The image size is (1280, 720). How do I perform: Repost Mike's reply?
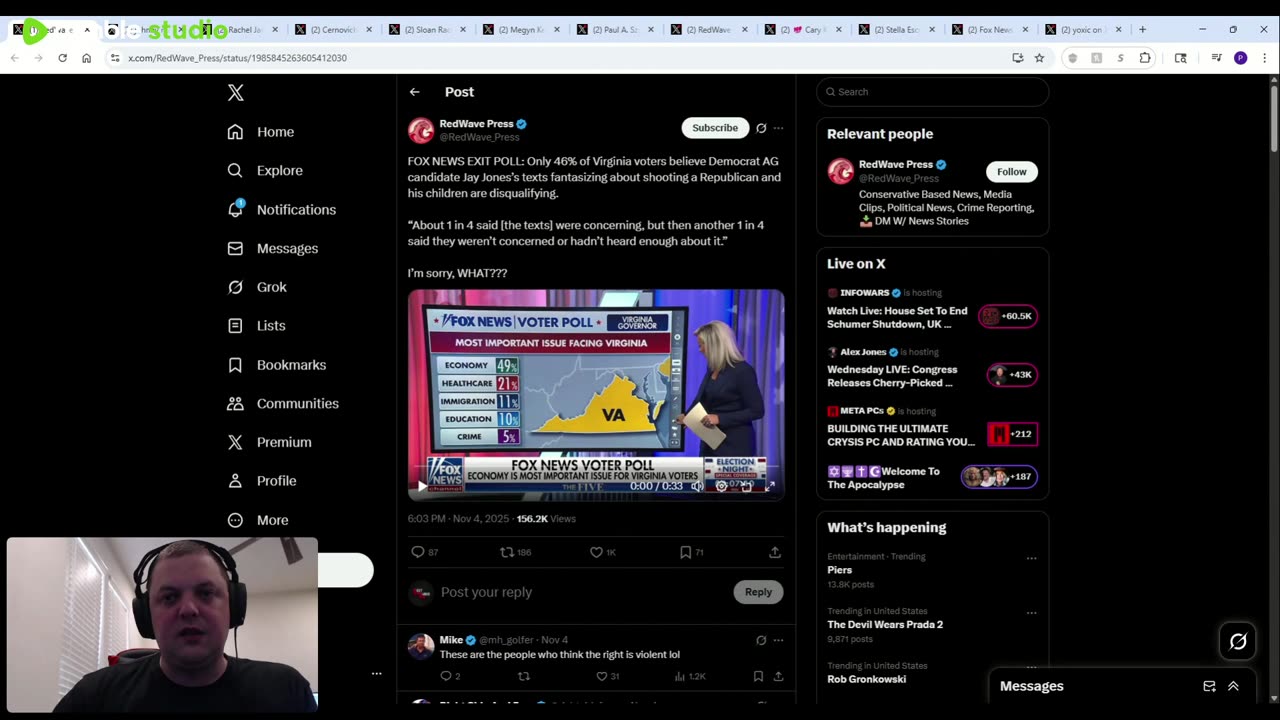tap(523, 676)
